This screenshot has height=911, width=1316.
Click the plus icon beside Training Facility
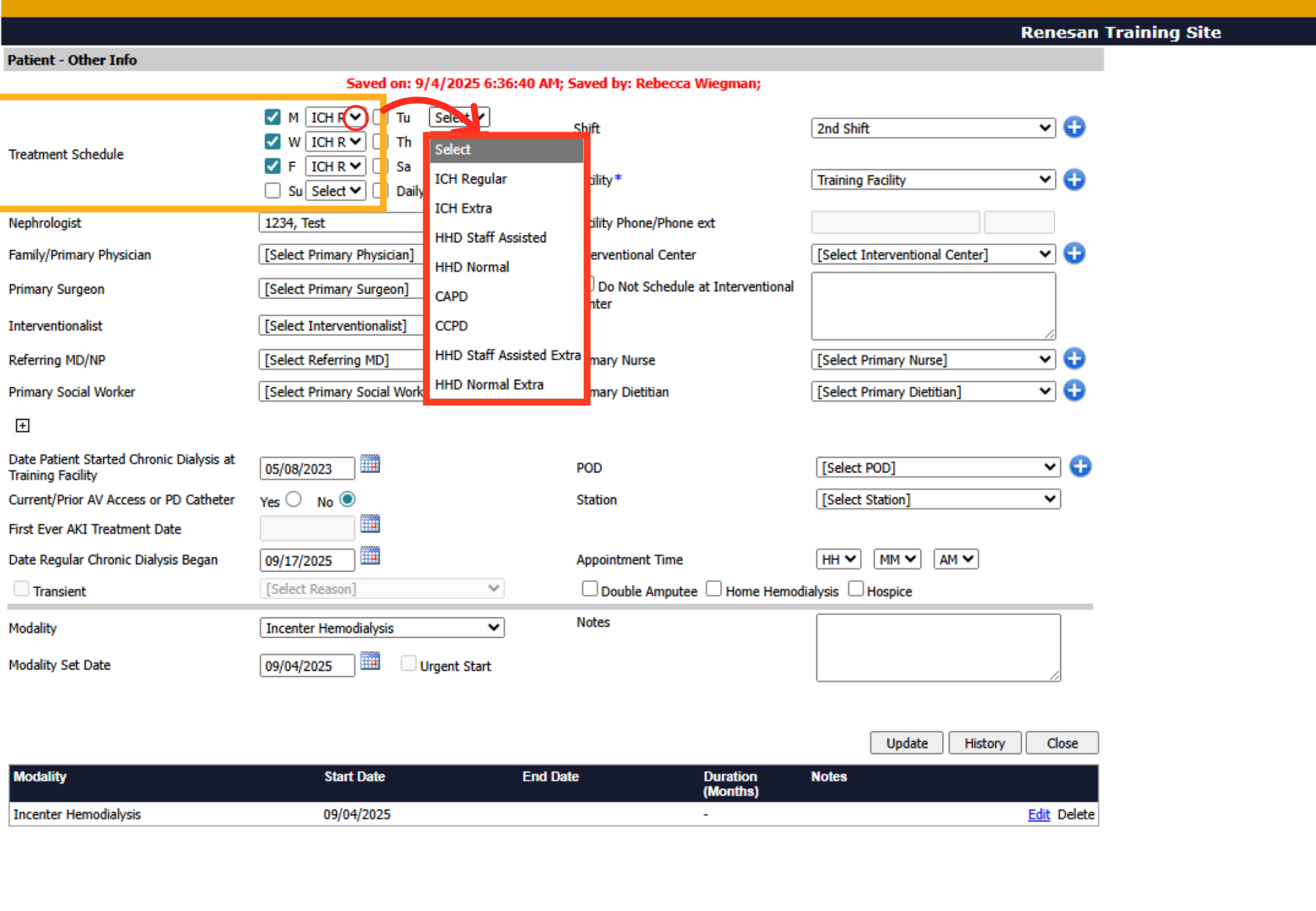point(1074,180)
